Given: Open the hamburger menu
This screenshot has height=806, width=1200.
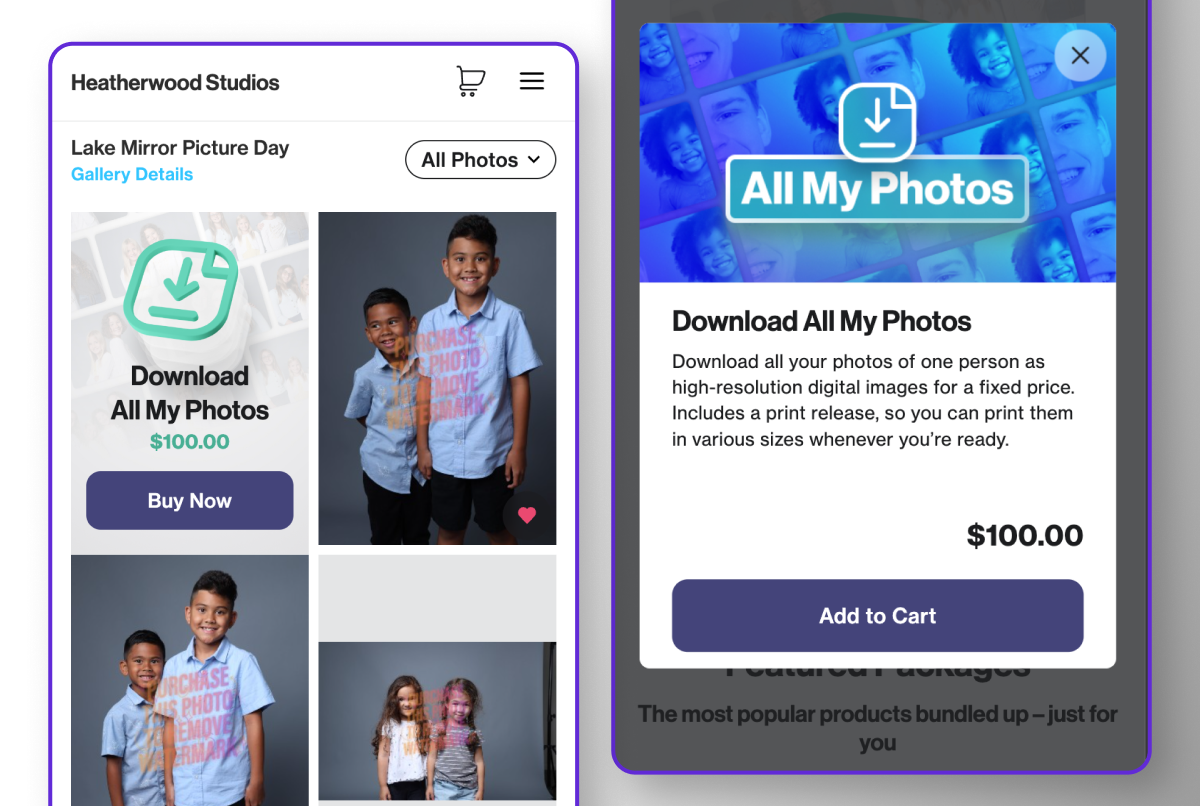Looking at the screenshot, I should click(x=532, y=81).
